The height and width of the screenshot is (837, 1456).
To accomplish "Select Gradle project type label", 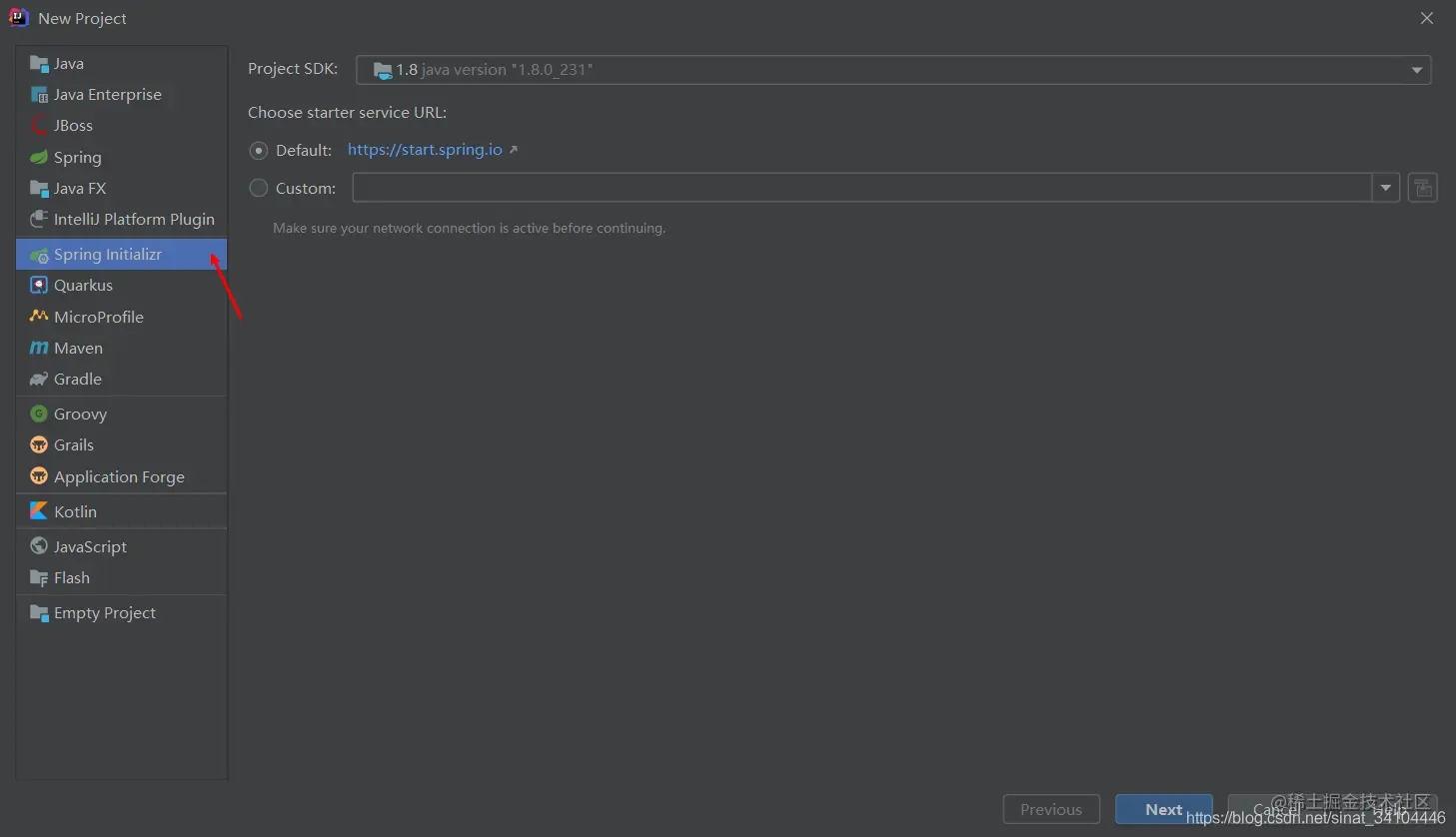I will click(78, 380).
